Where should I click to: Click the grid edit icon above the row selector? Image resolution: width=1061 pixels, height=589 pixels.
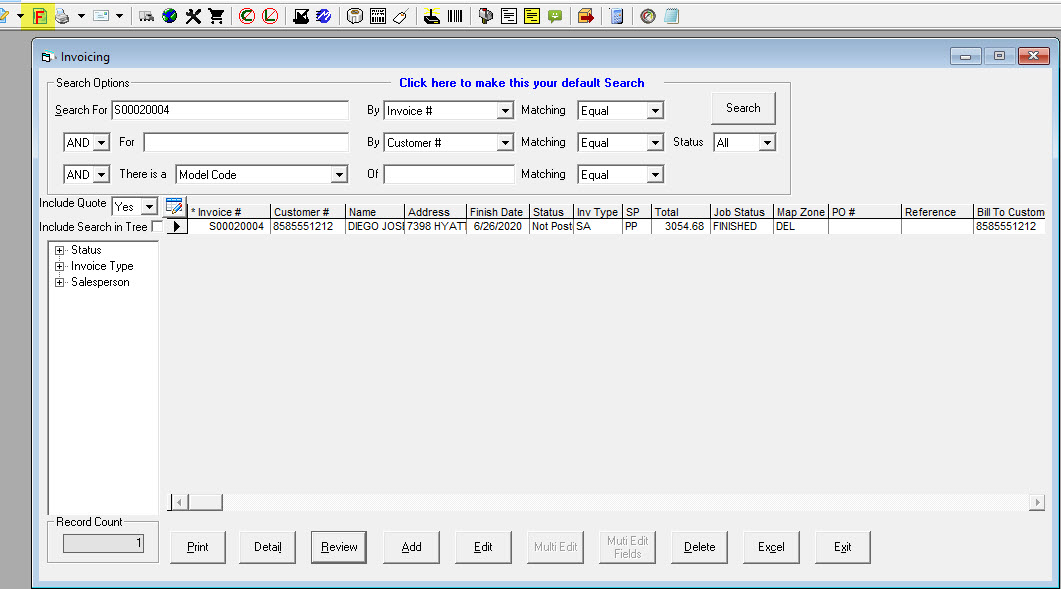pyautogui.click(x=174, y=207)
